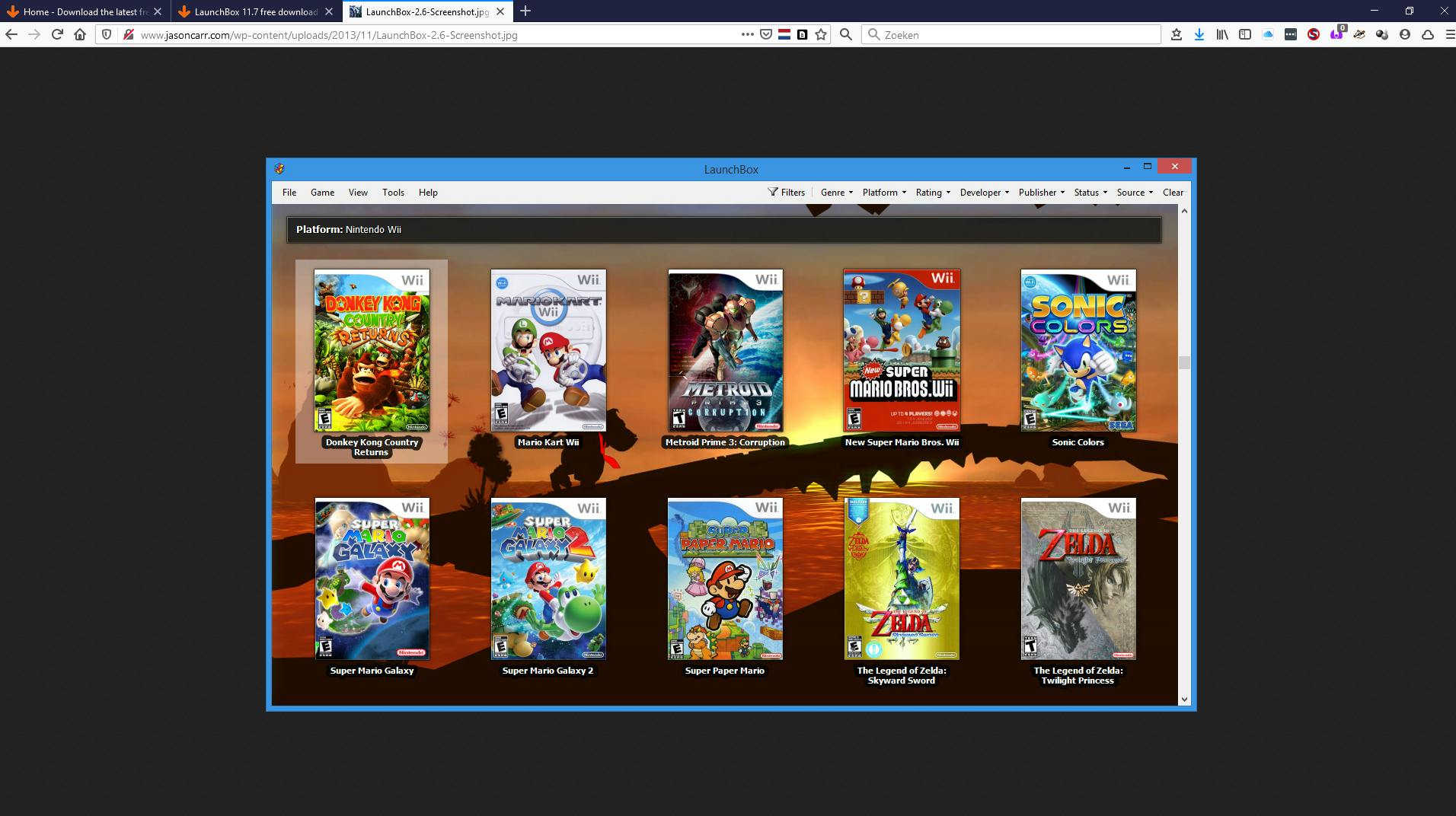Open the Game menu in LaunchBox
This screenshot has height=816, width=1456.
(322, 193)
